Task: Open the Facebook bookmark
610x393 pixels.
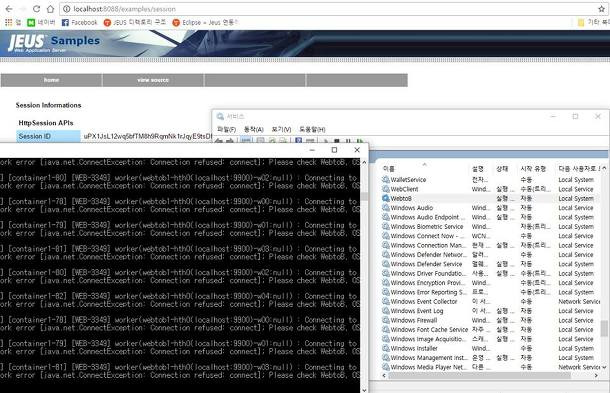Action: click(79, 23)
